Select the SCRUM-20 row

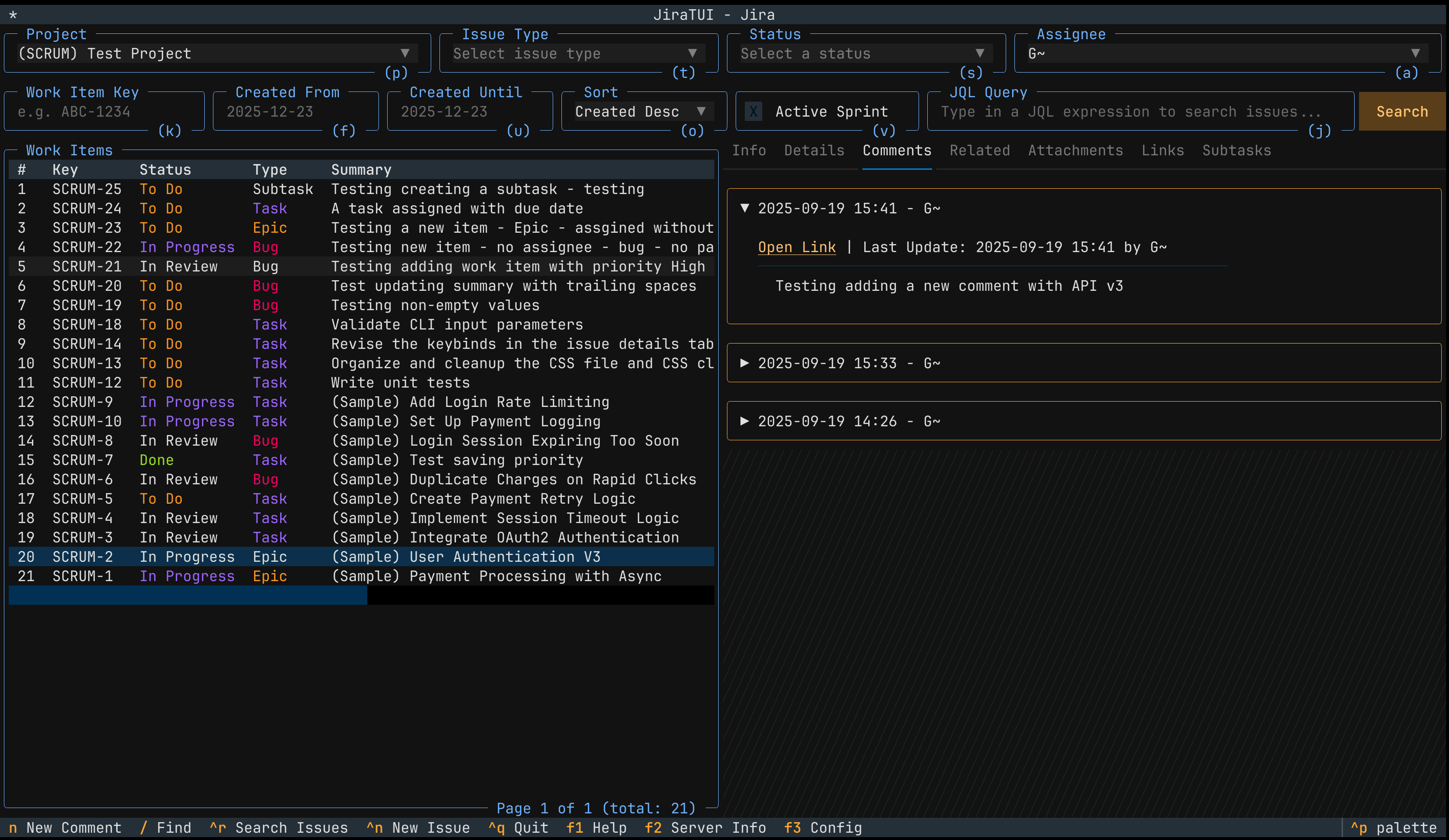click(x=361, y=286)
